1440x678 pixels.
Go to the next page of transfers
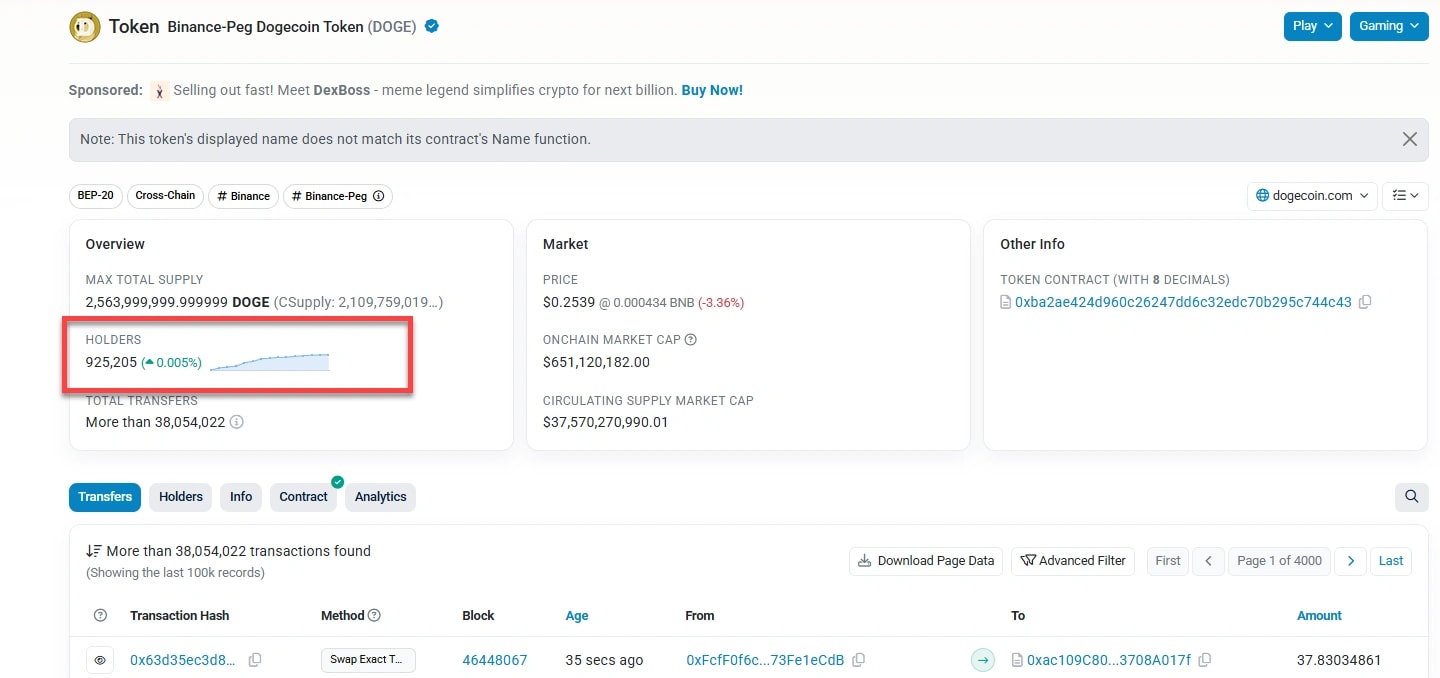click(x=1350, y=561)
